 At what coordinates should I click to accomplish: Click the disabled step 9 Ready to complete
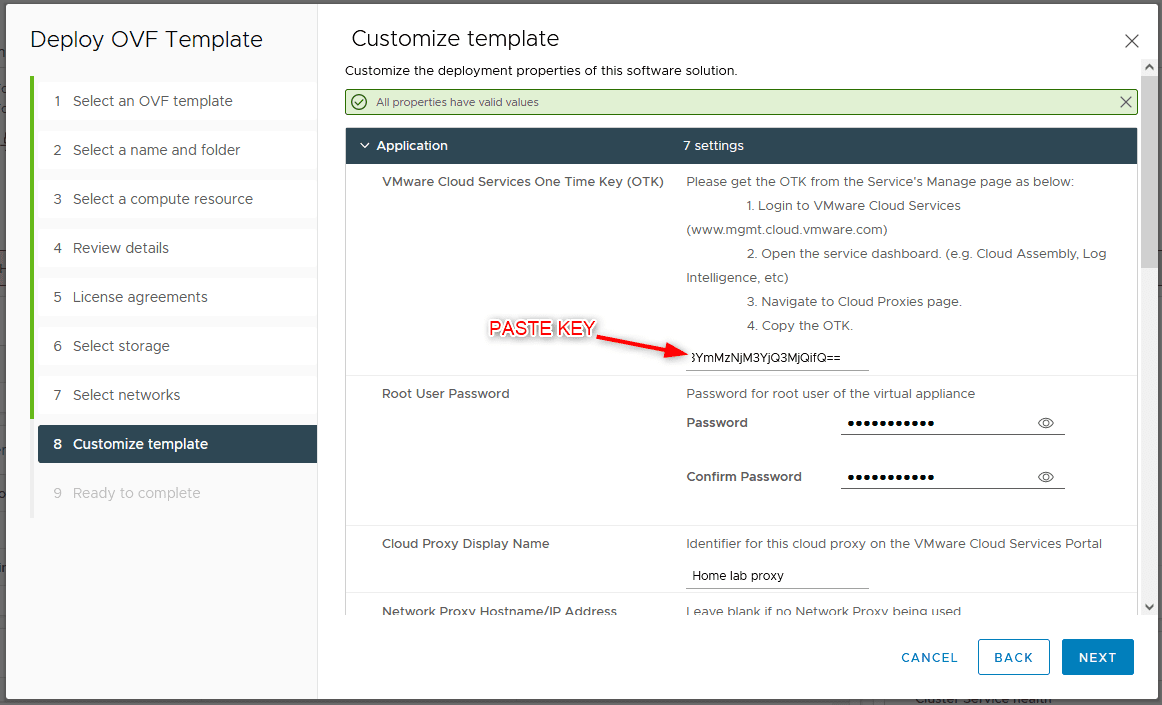click(176, 493)
